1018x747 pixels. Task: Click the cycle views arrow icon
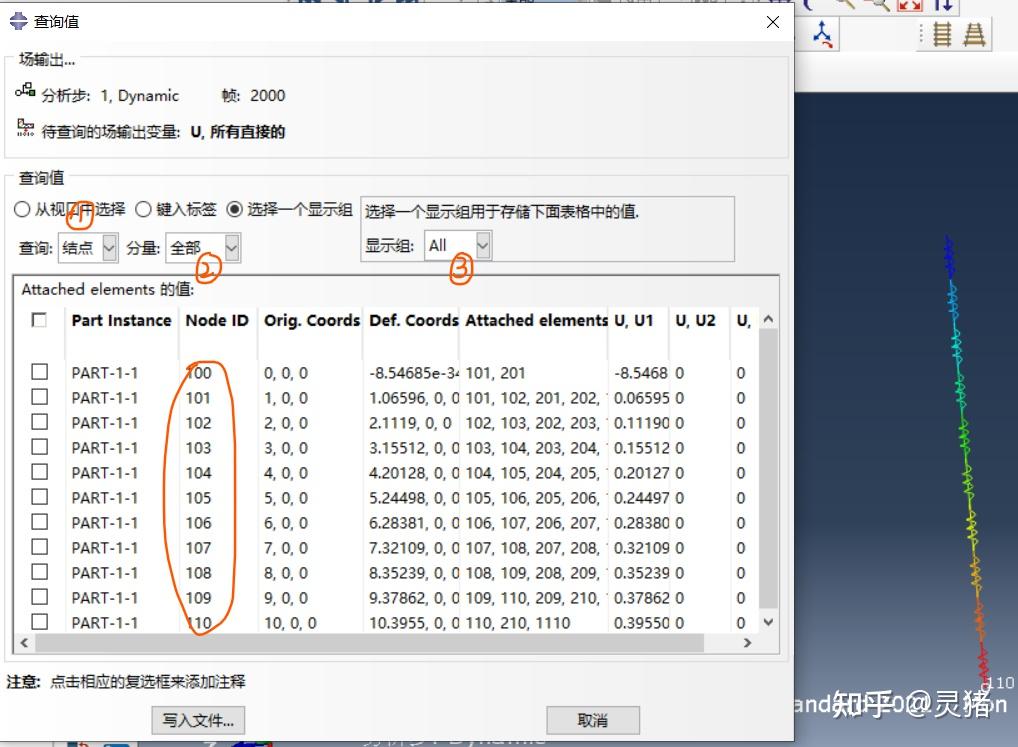(943, 5)
